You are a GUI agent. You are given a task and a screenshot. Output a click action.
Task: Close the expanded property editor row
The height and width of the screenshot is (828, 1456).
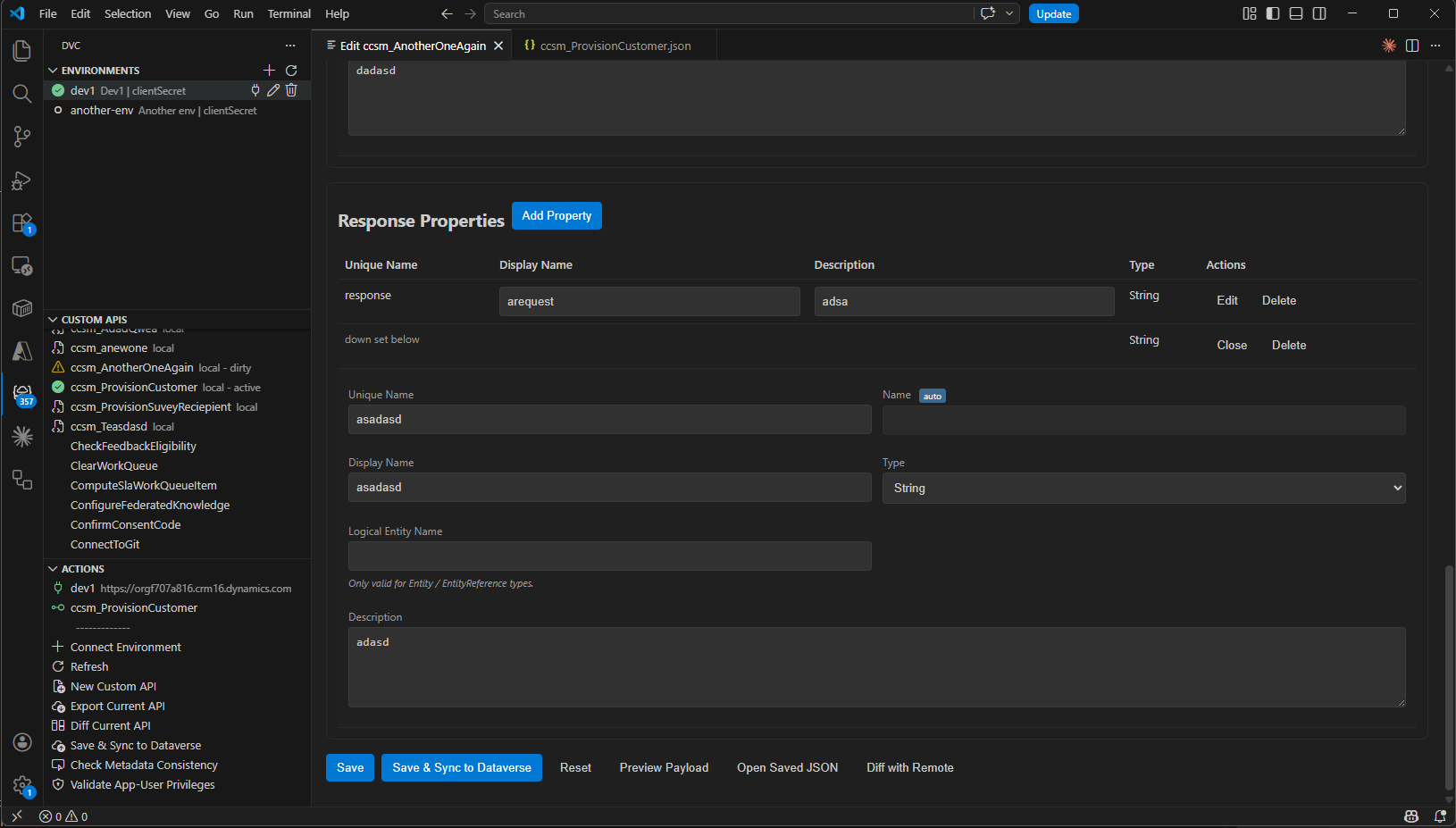(1231, 345)
